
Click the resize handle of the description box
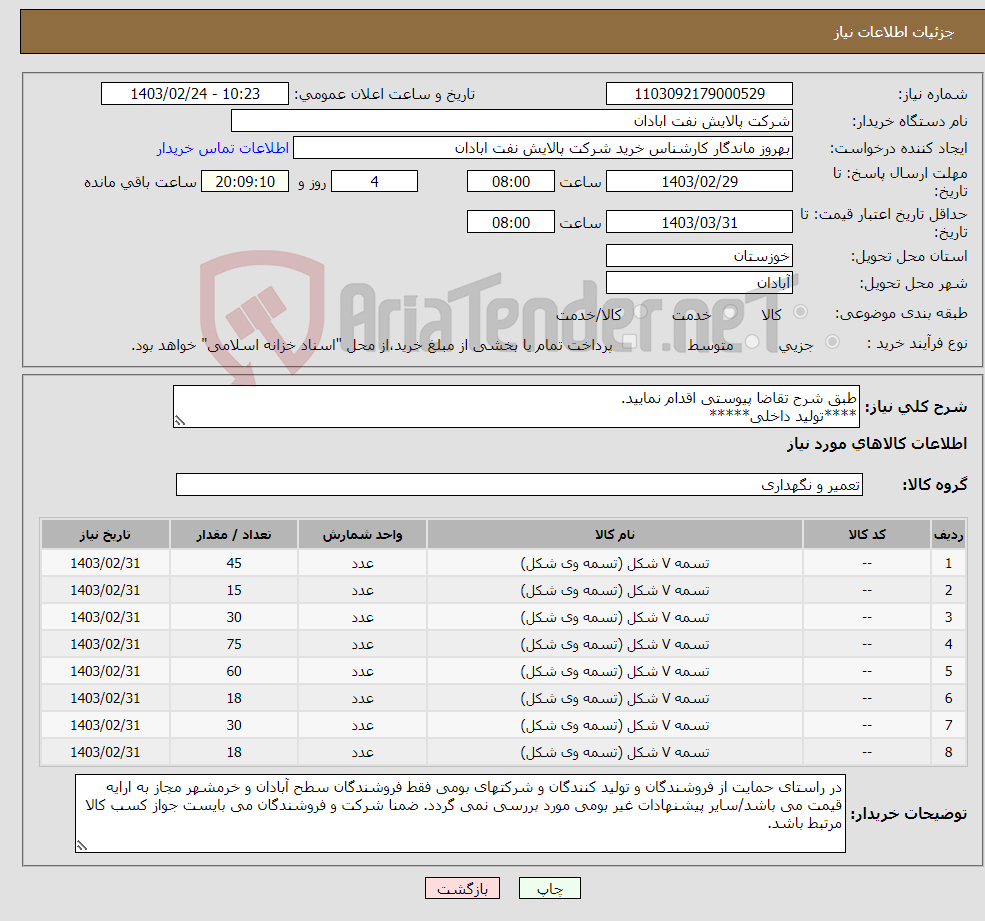click(180, 421)
